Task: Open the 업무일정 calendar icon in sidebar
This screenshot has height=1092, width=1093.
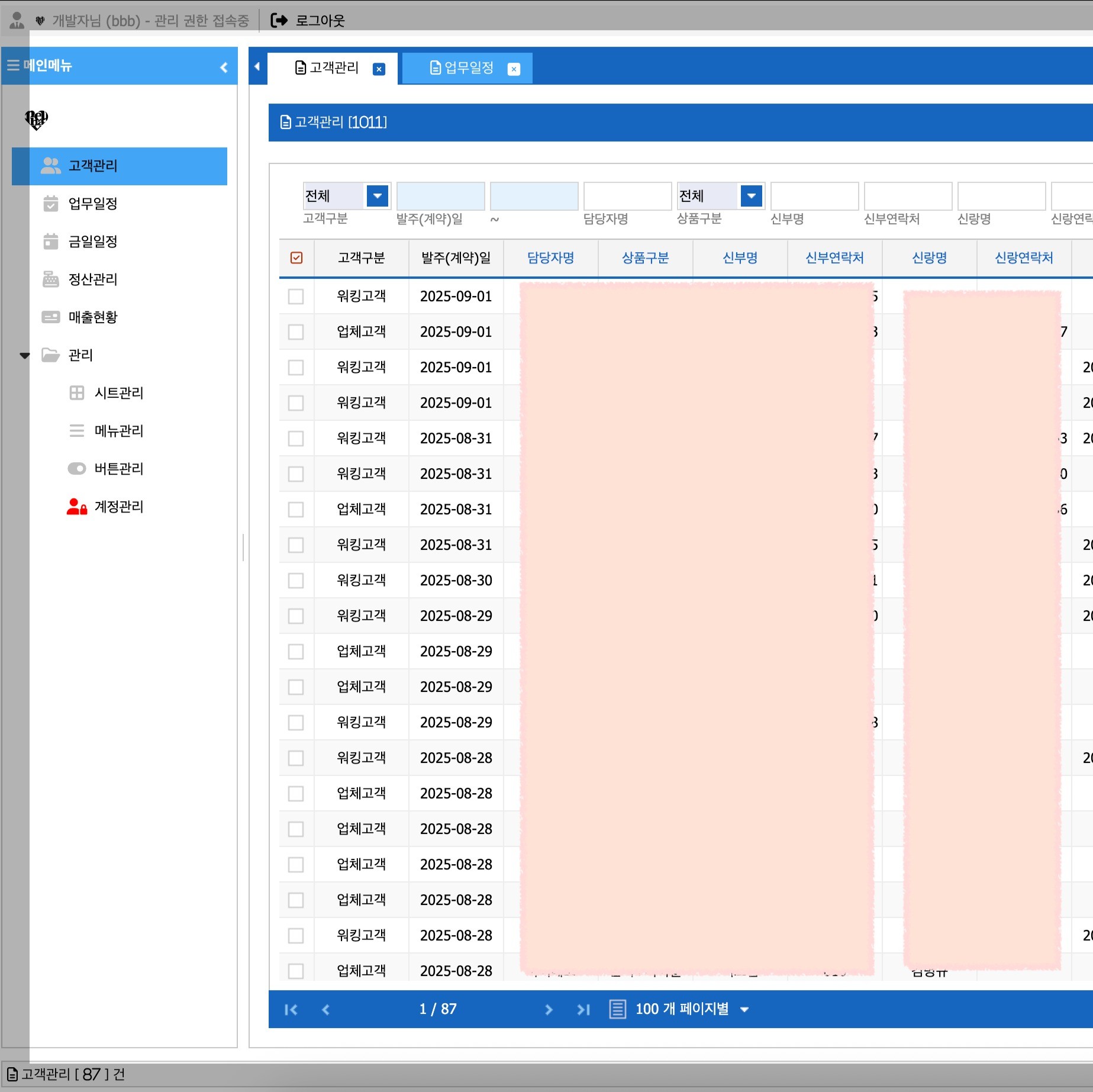Action: pyautogui.click(x=51, y=204)
